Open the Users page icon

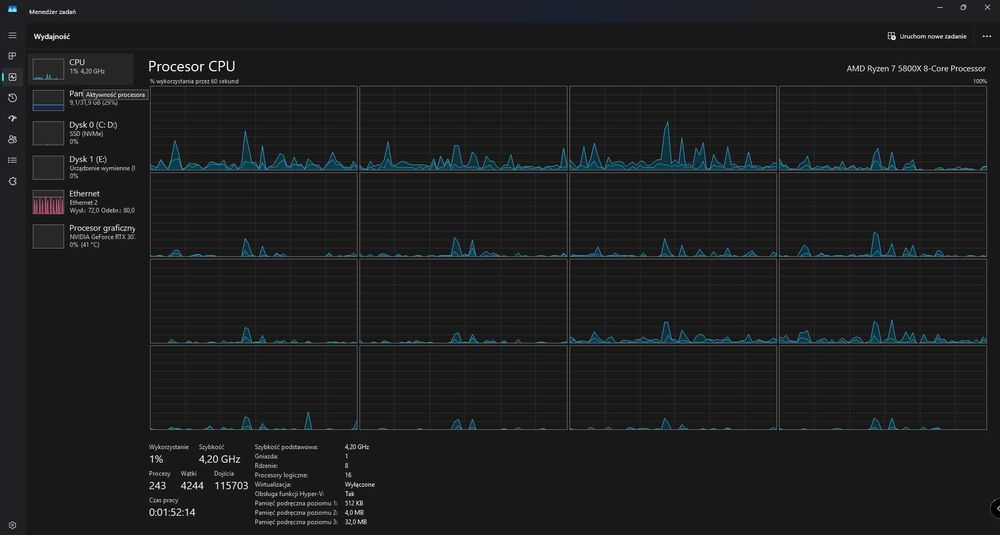(x=12, y=139)
